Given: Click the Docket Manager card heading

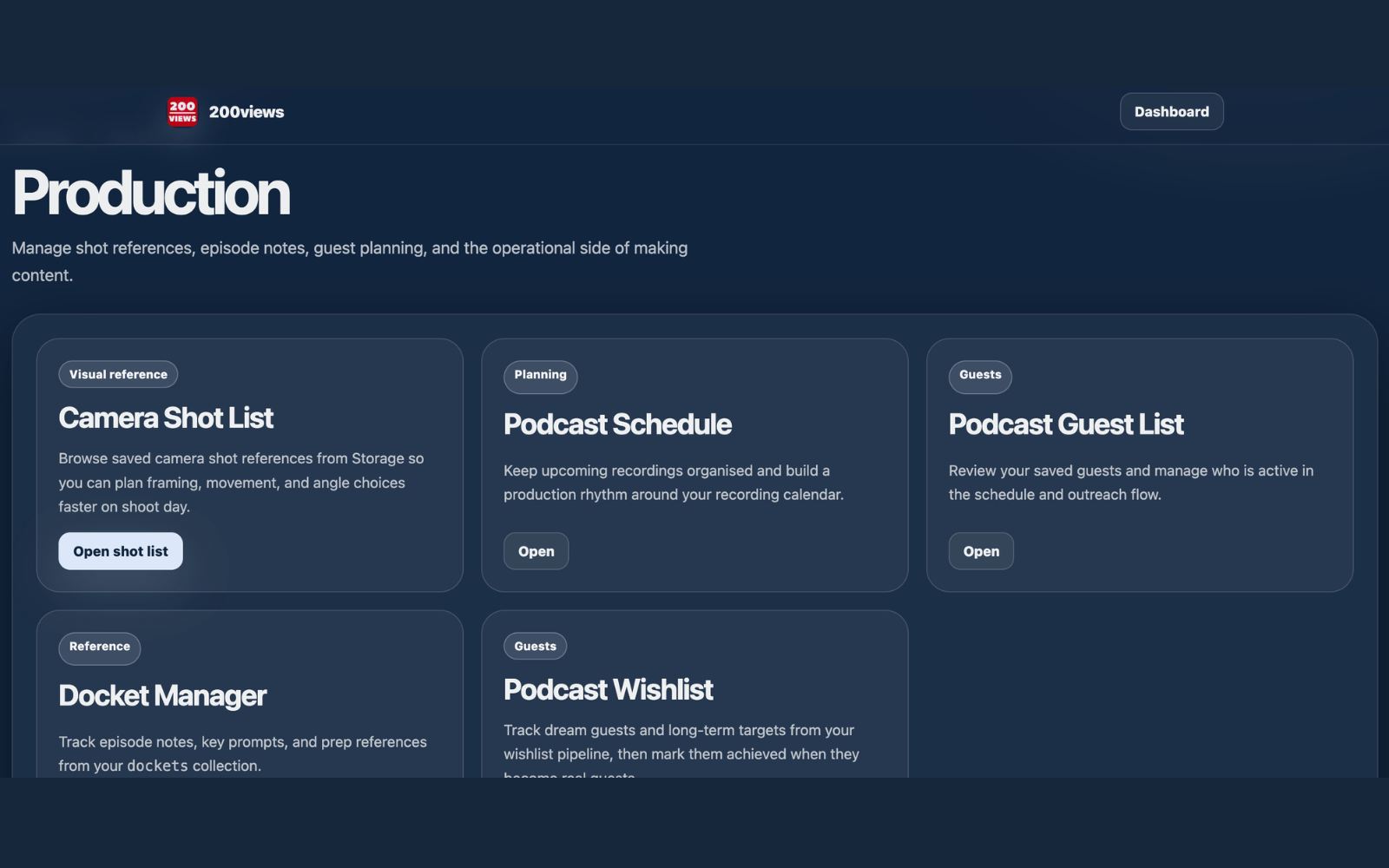Looking at the screenshot, I should coord(162,696).
